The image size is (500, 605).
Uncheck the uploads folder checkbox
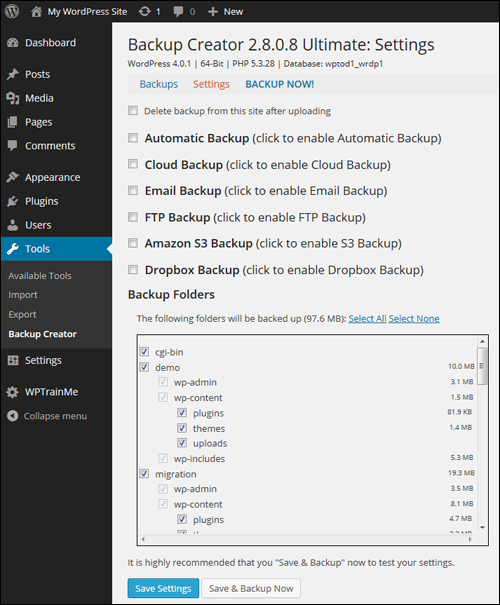(182, 443)
